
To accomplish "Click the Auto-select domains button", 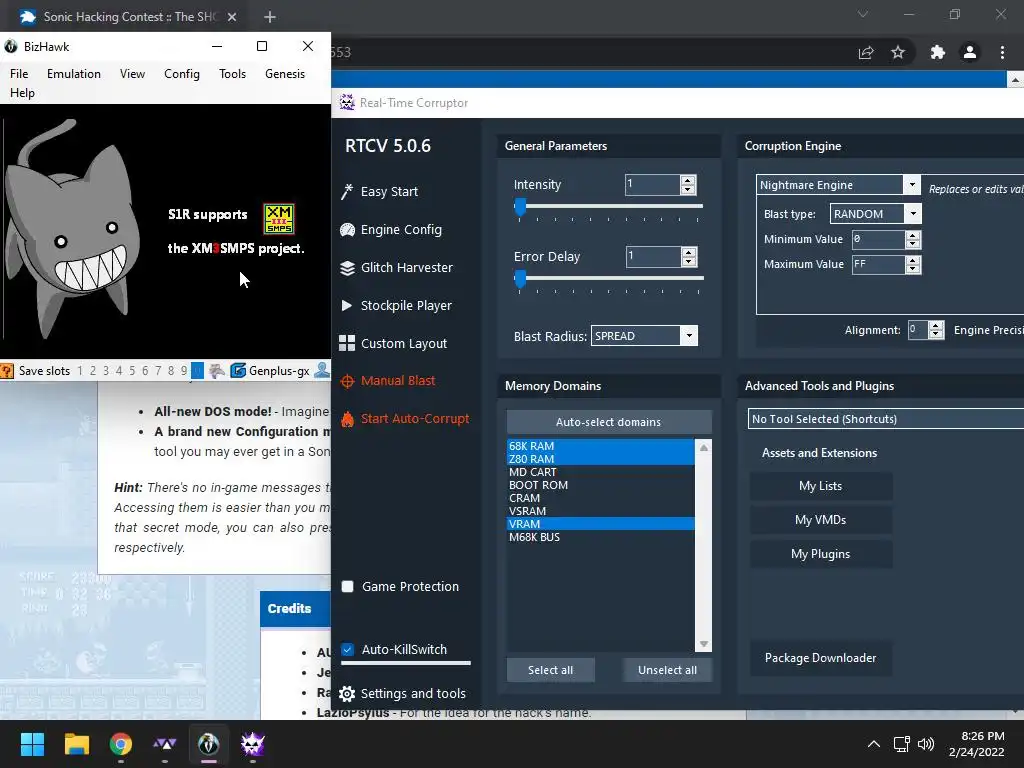I will tap(609, 422).
